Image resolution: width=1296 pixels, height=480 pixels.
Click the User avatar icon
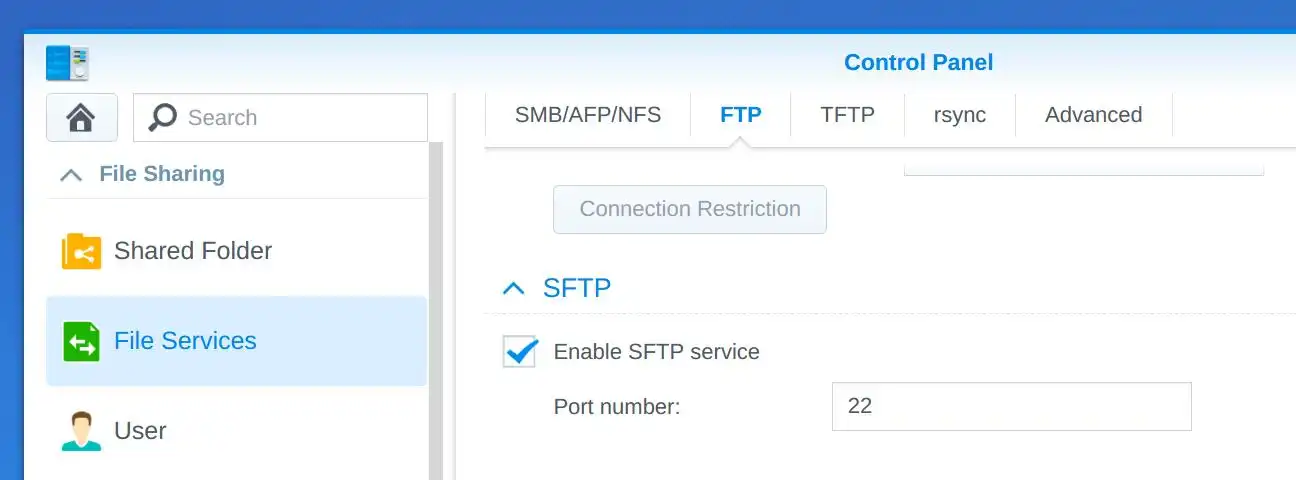[81, 431]
